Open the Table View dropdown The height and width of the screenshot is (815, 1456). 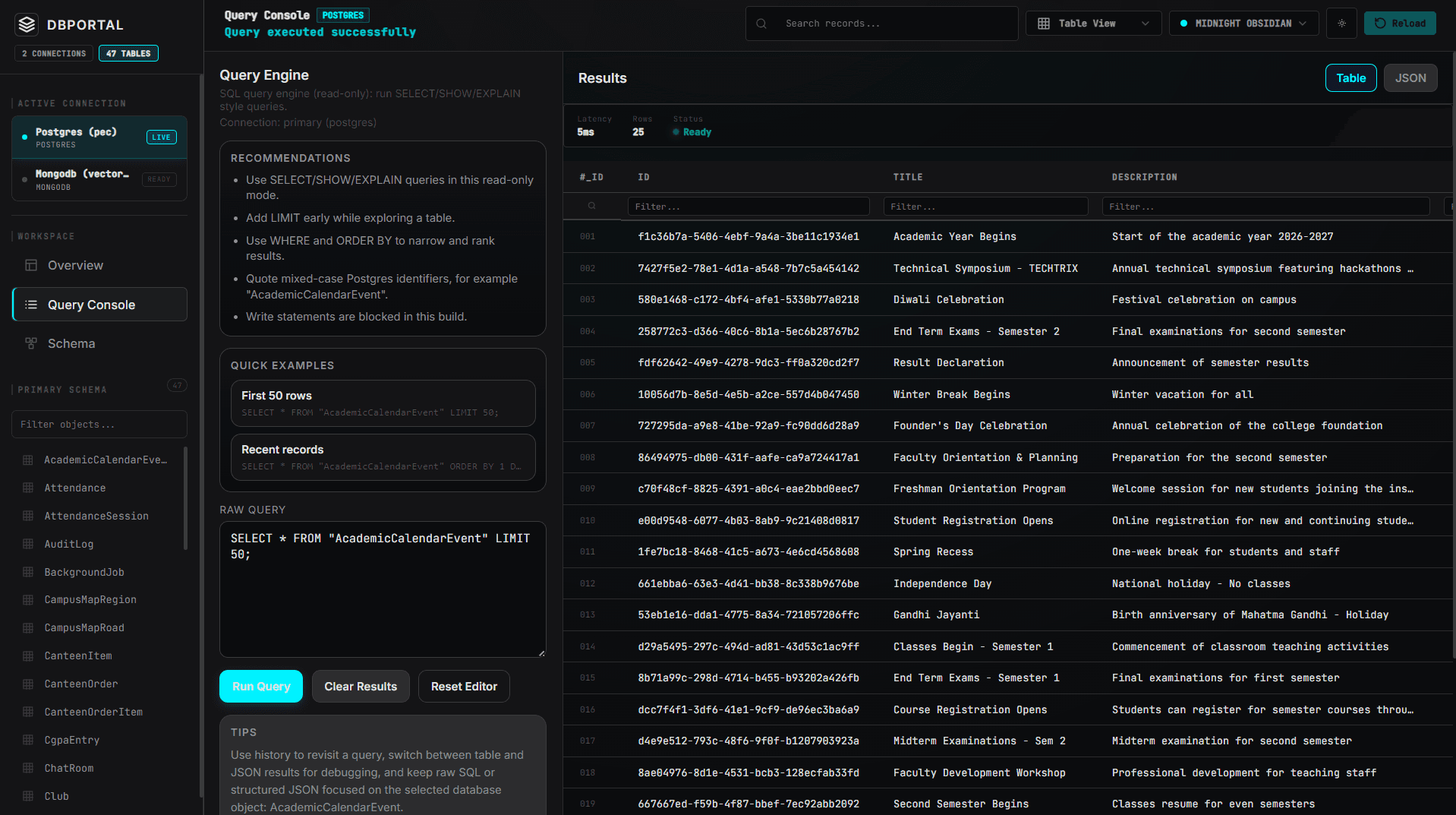point(1093,24)
